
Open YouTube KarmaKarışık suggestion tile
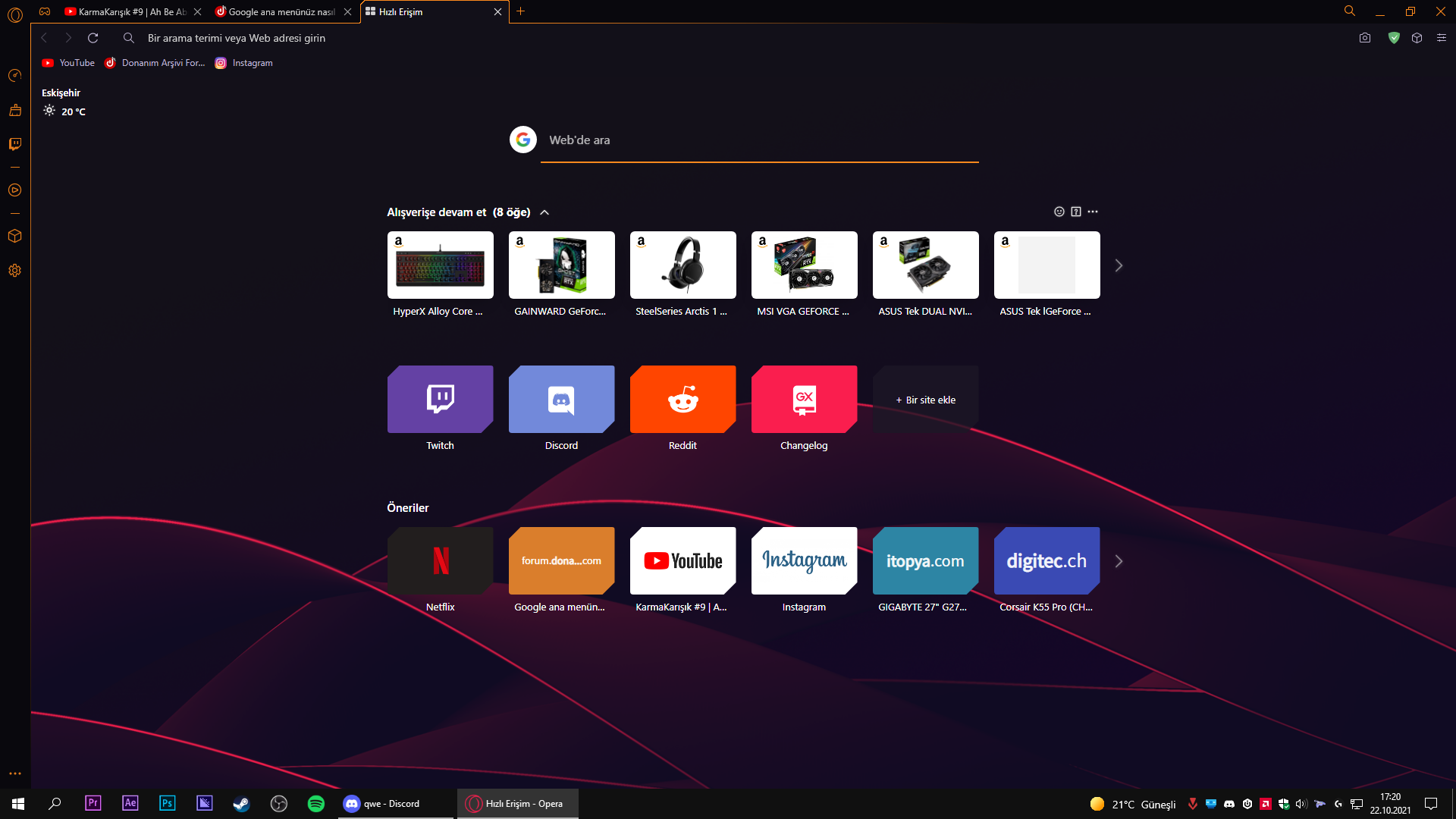(682, 560)
